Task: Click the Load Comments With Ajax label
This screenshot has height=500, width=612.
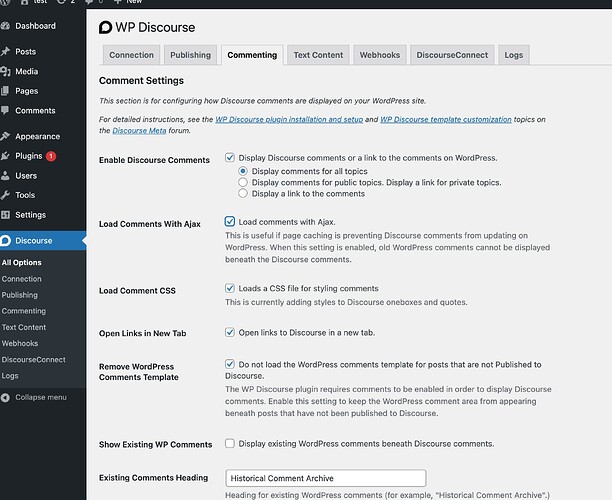Action: click(150, 224)
